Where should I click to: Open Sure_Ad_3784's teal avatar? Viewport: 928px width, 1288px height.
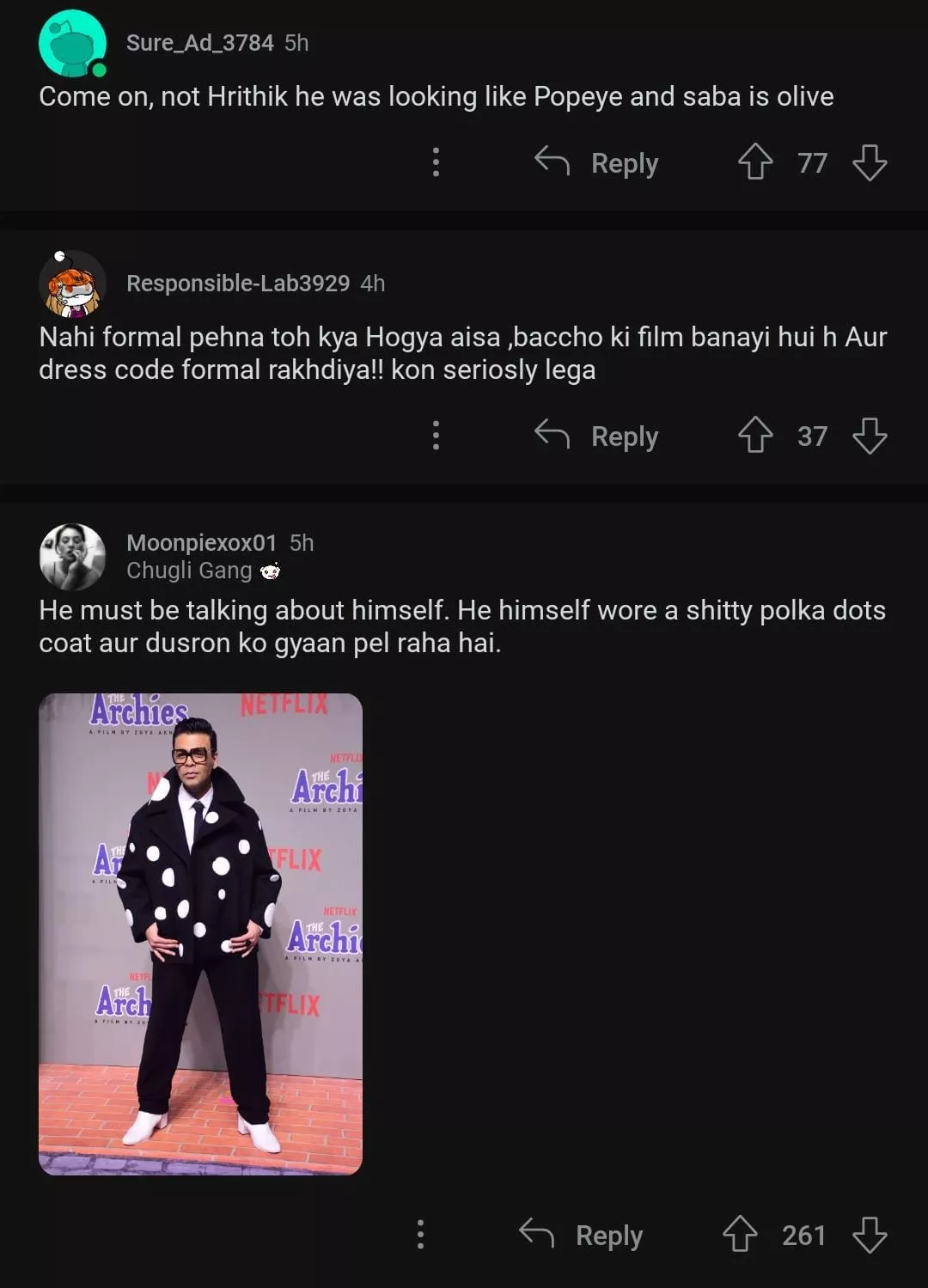[72, 43]
